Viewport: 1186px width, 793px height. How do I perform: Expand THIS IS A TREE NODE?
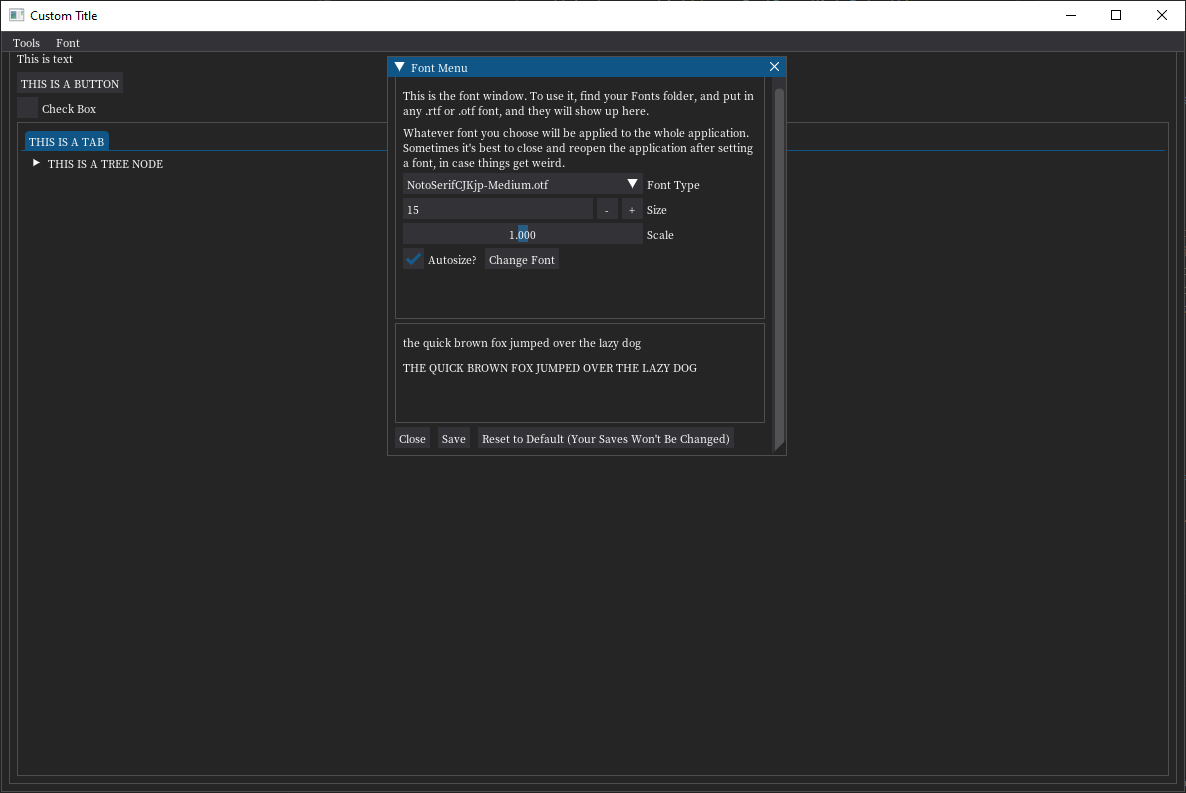(x=35, y=164)
